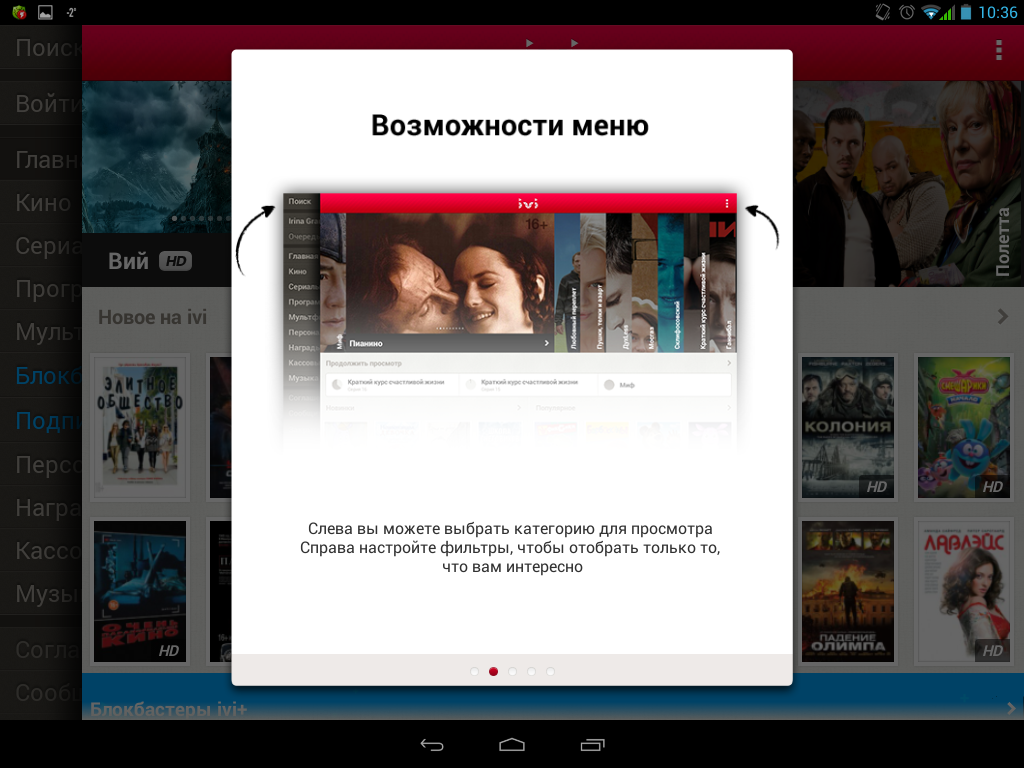
Task: Open the 'Лавлэйс' movie poster
Action: point(963,591)
